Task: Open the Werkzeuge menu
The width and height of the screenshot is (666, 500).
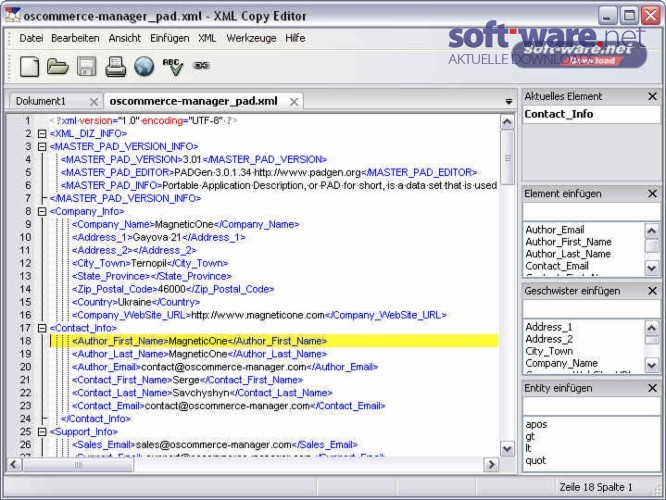Action: (251, 38)
